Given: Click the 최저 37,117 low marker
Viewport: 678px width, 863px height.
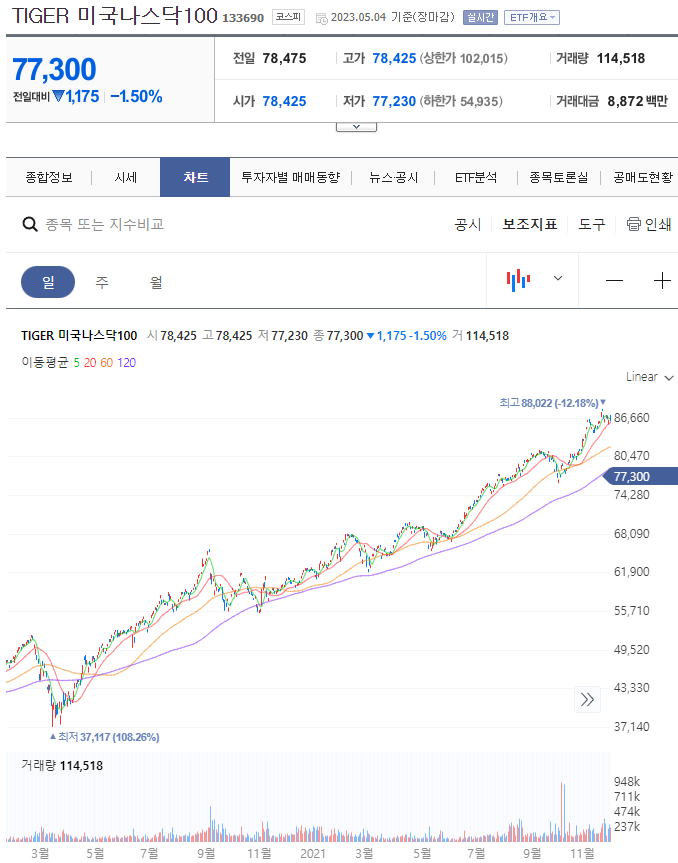Looking at the screenshot, I should coord(105,737).
